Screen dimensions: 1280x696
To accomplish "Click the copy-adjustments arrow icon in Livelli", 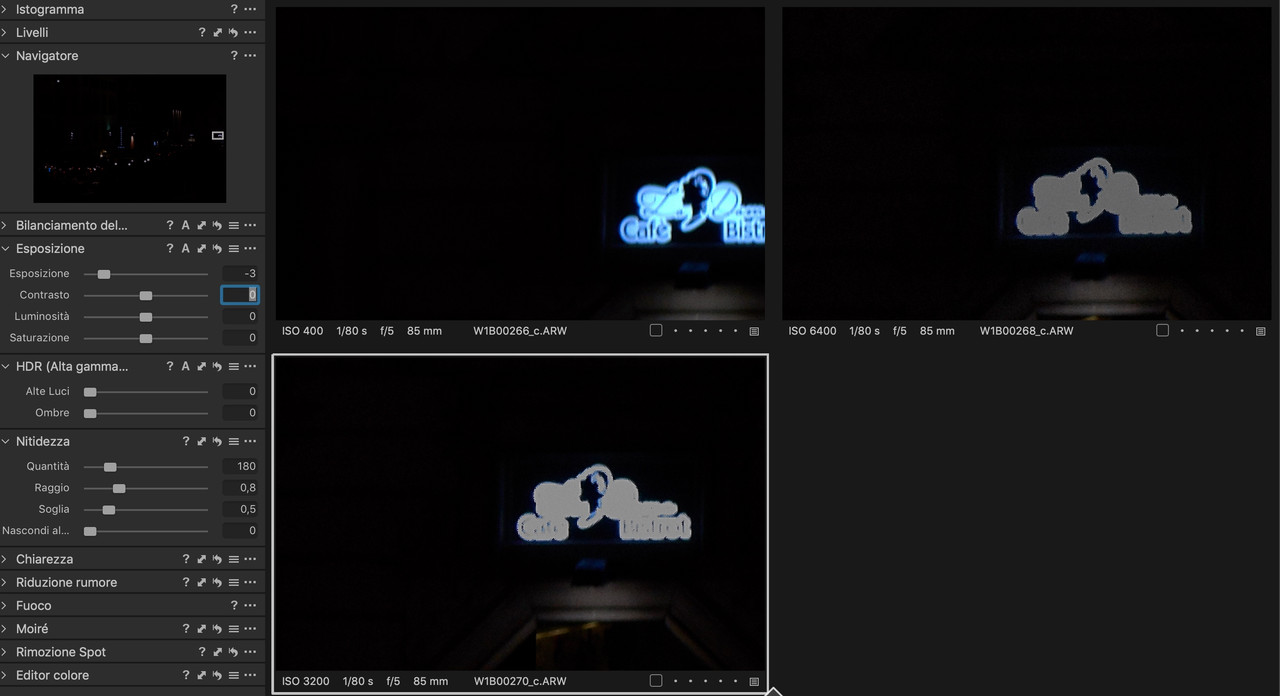I will [x=218, y=32].
